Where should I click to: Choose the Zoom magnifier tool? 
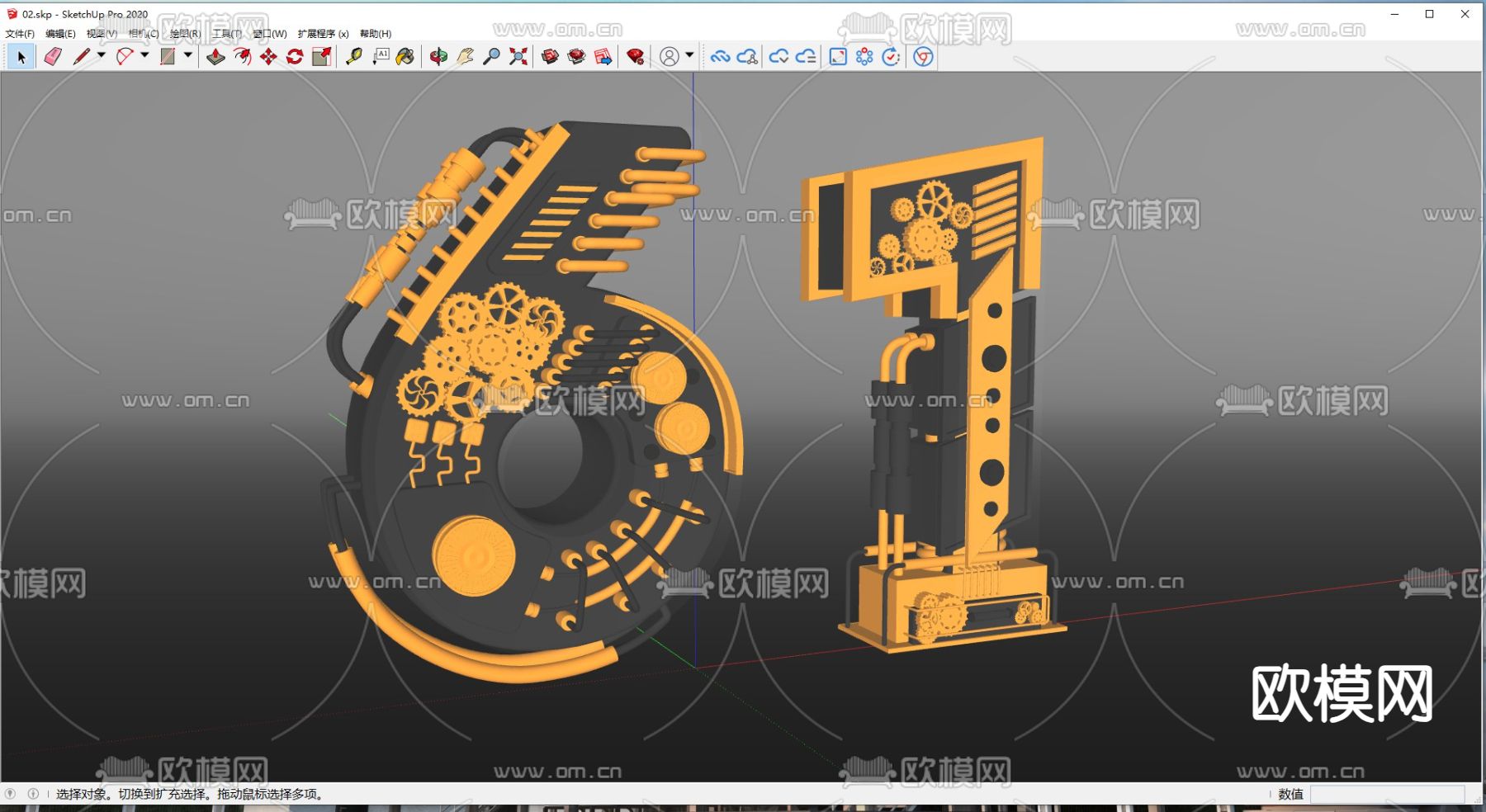(x=491, y=56)
